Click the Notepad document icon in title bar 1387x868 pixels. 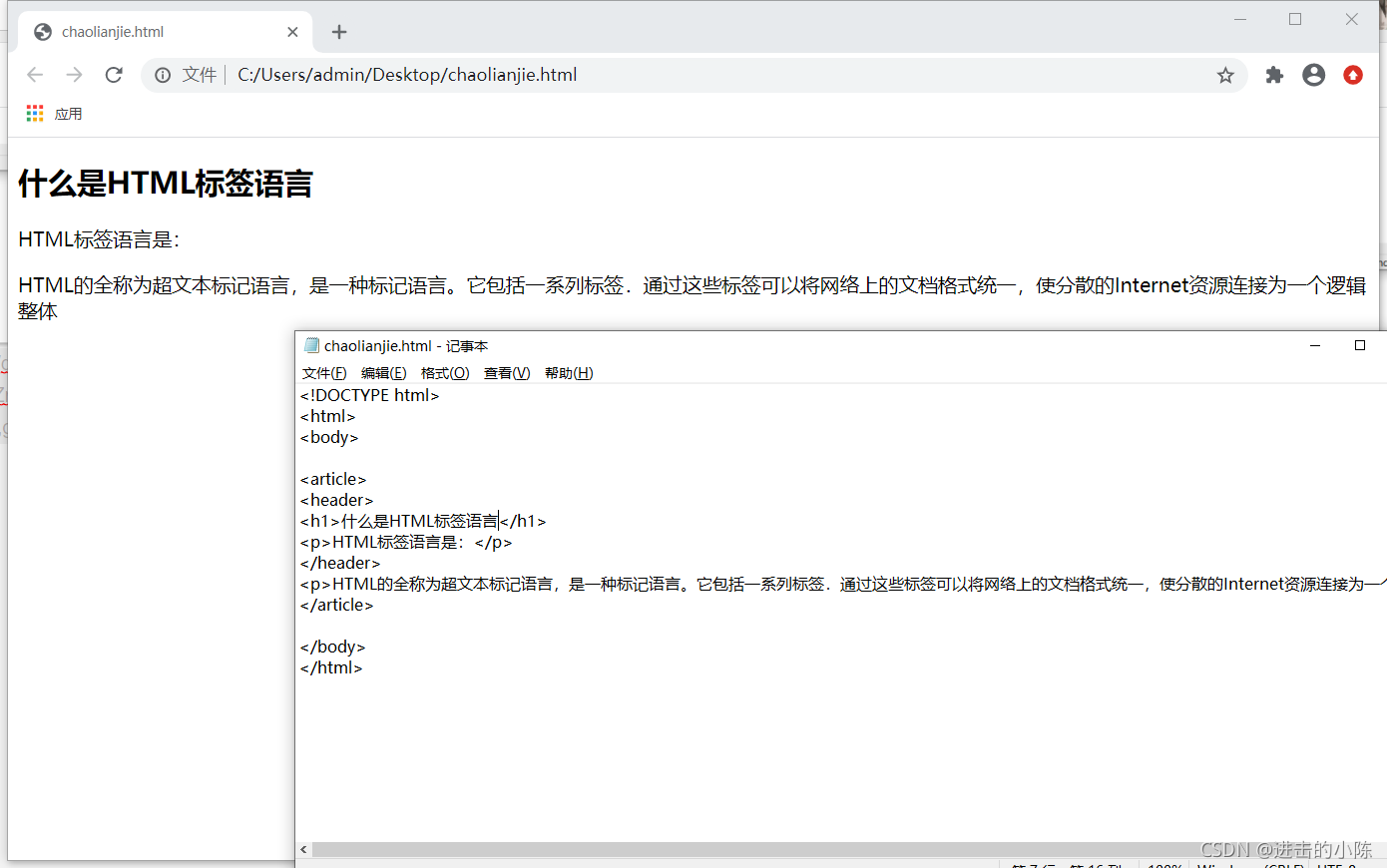(x=311, y=345)
